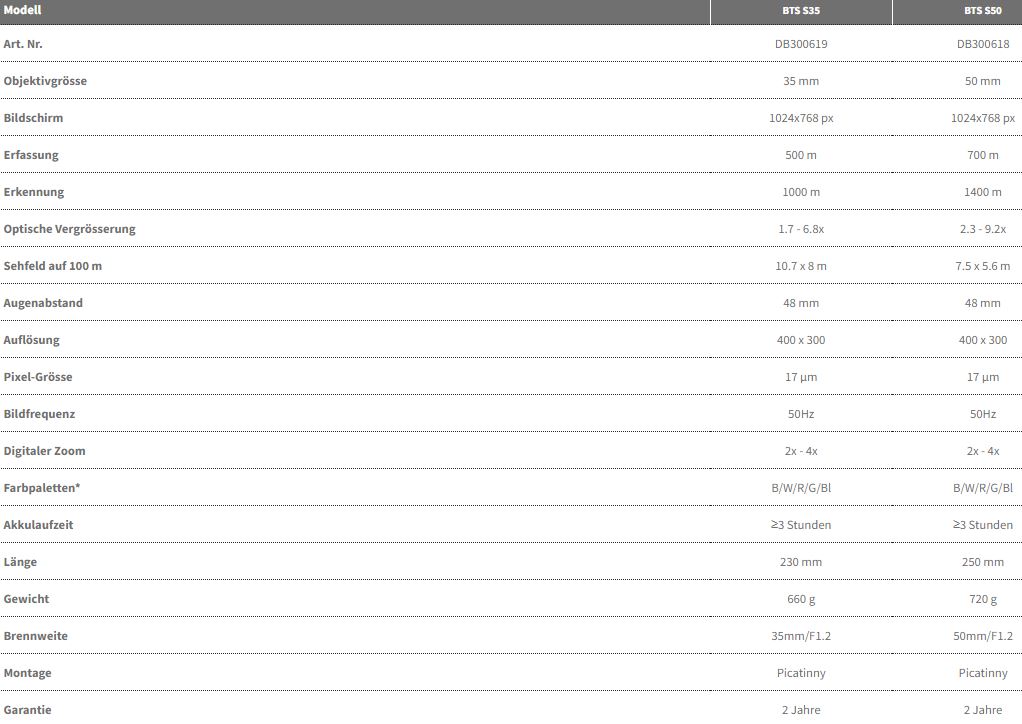Click the Bildschirm row label
The width and height of the screenshot is (1022, 724).
33,118
